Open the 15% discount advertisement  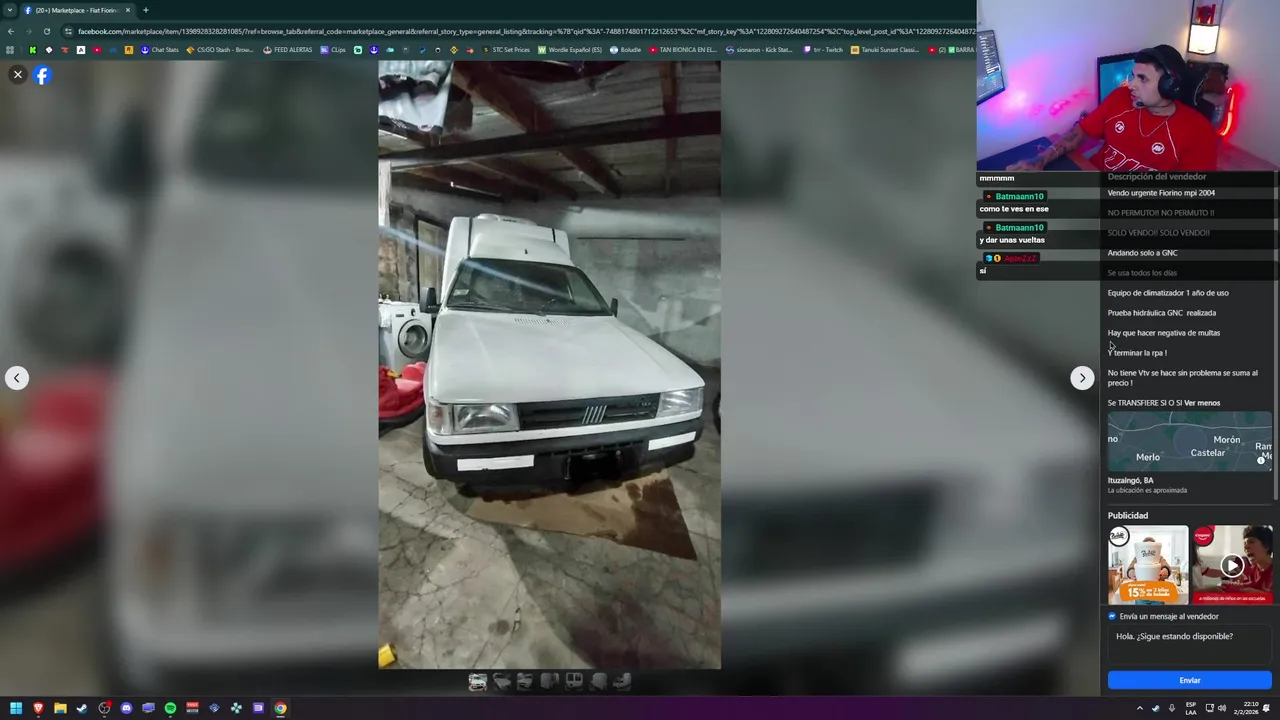click(1148, 565)
